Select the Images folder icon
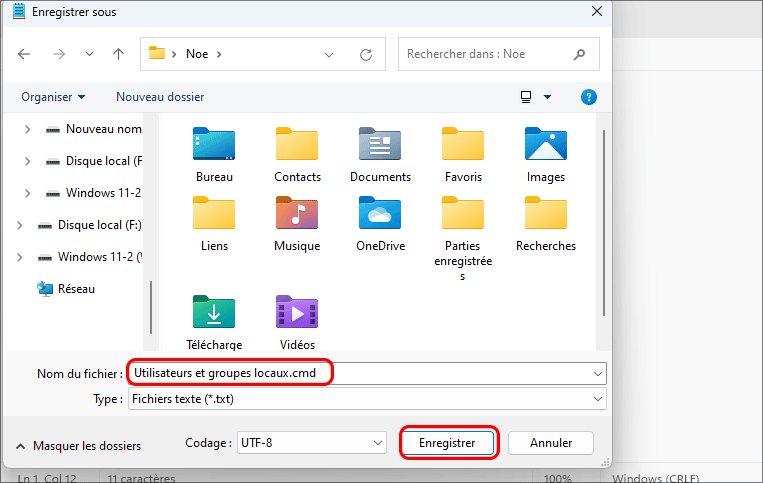This screenshot has height=483, width=763. [x=546, y=147]
